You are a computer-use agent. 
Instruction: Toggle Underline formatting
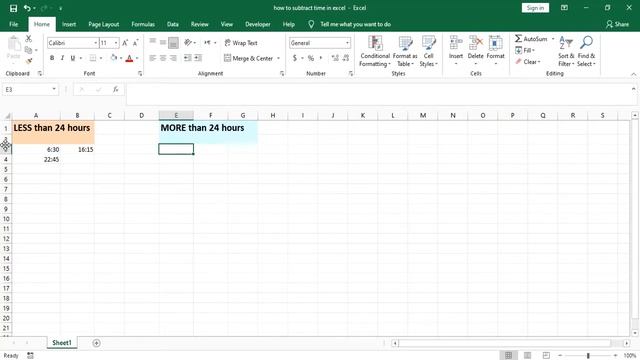(x=73, y=58)
